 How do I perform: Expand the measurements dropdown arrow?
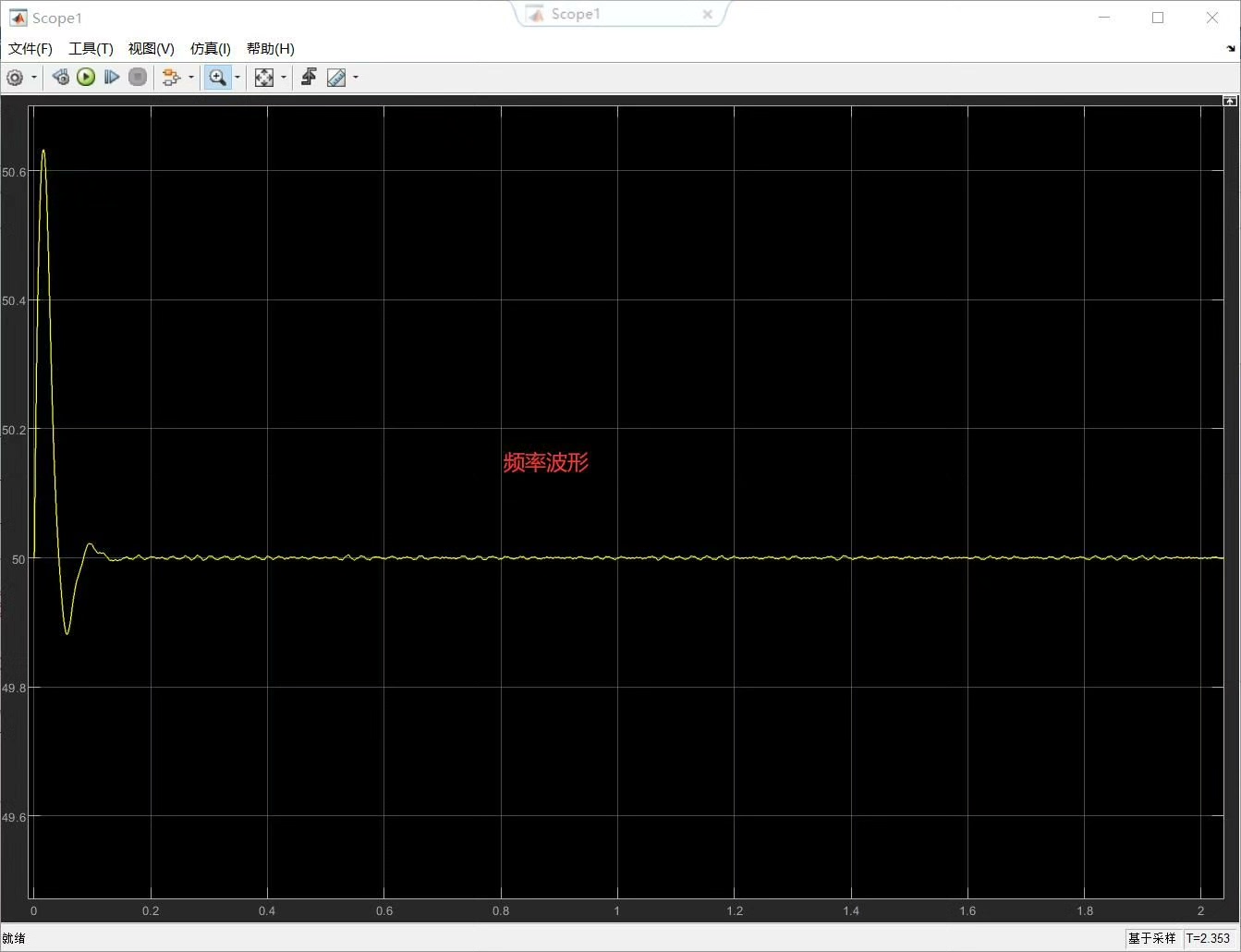pyautogui.click(x=356, y=78)
